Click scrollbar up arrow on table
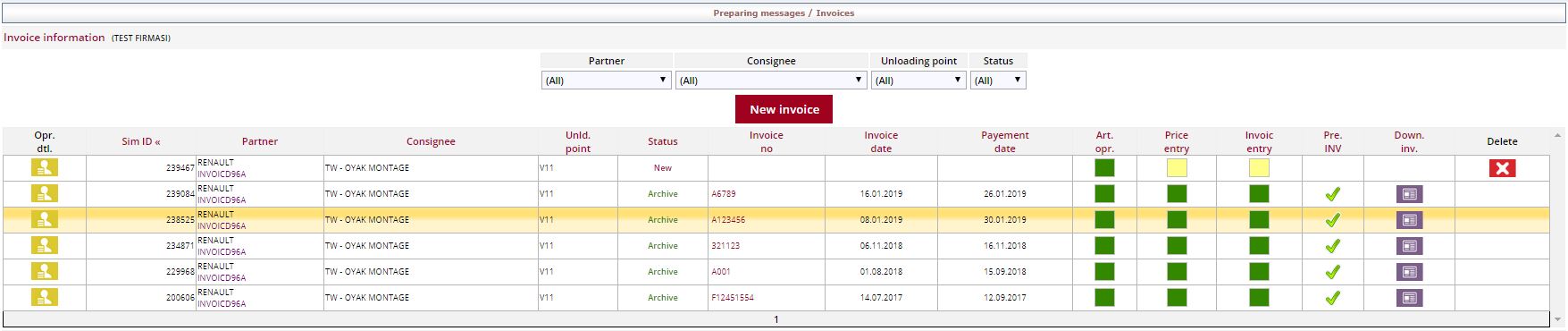Viewport: 1568px width, 331px height. [1558, 136]
